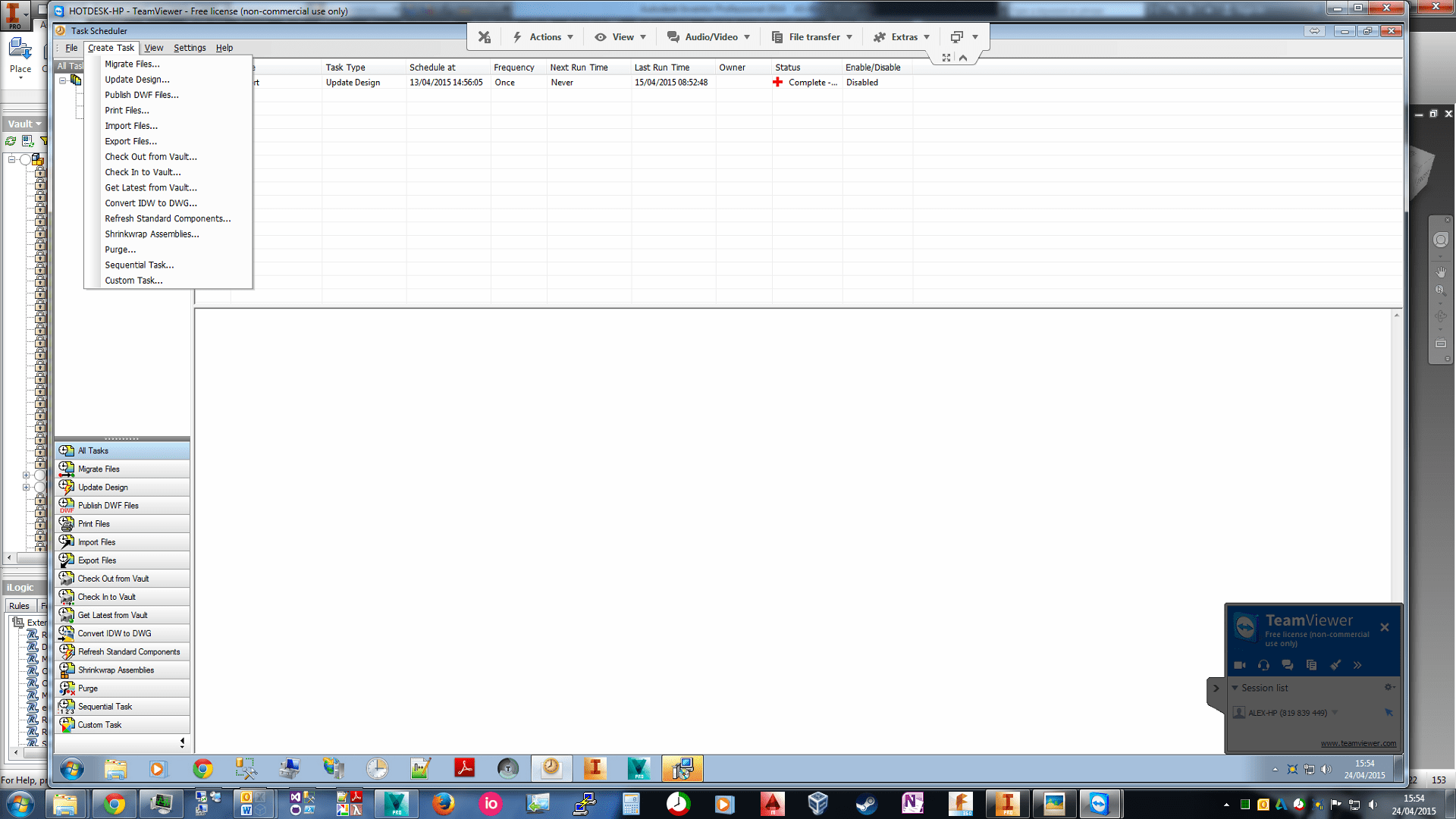Open session list gear settings dropdown

coord(1389,688)
